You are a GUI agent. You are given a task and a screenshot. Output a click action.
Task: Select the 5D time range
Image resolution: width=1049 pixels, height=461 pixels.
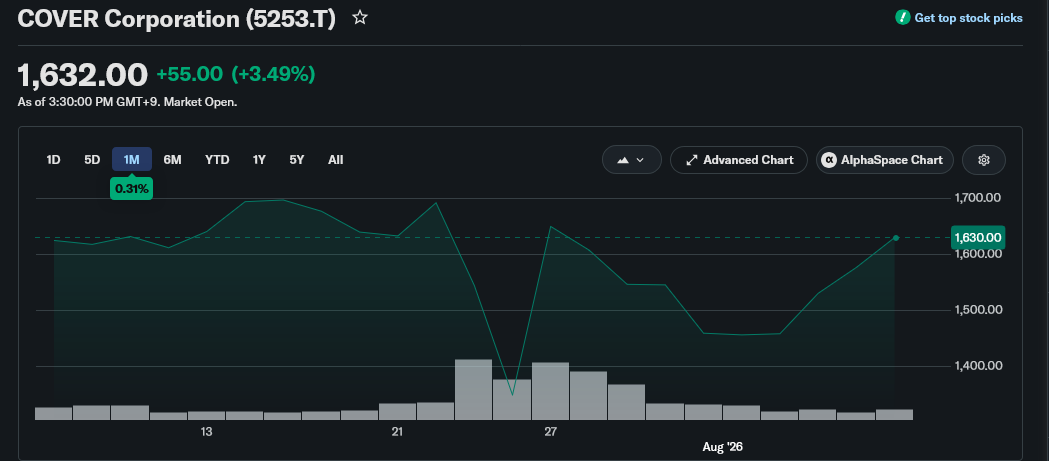click(92, 160)
